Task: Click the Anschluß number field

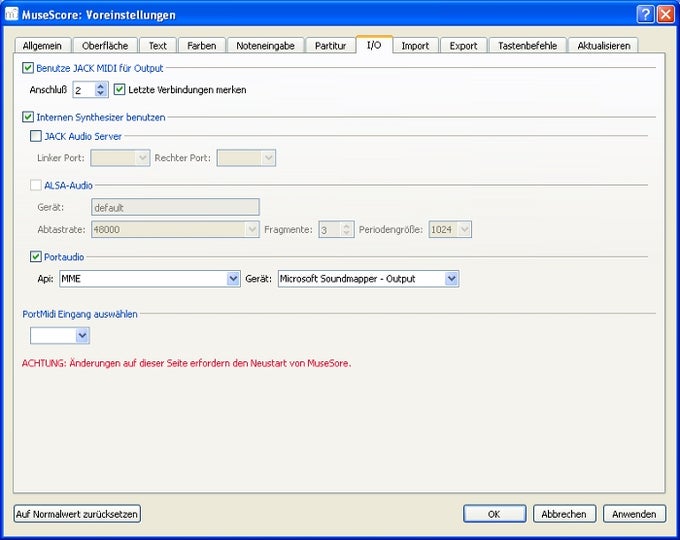Action: [84, 90]
